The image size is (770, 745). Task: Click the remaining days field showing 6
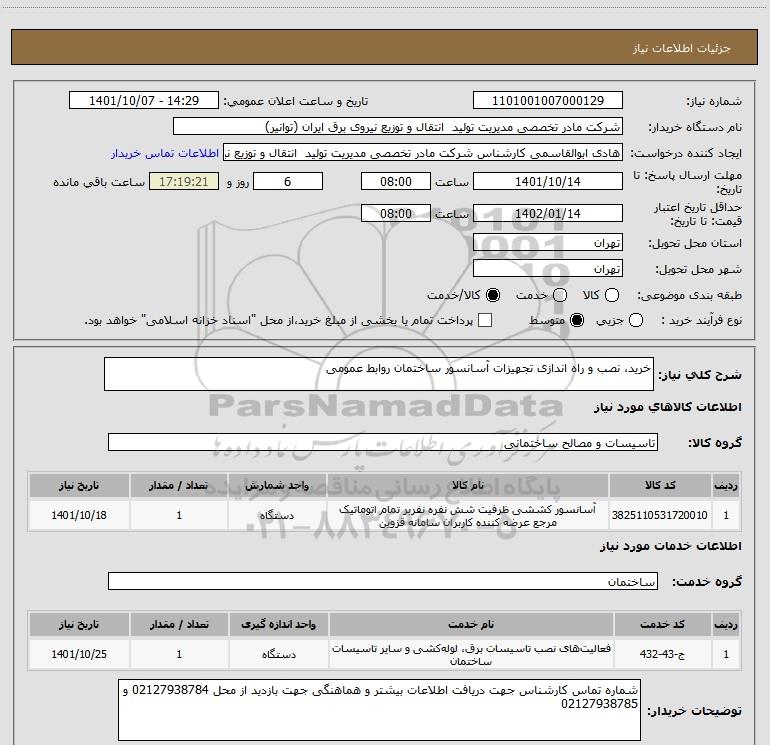point(288,181)
